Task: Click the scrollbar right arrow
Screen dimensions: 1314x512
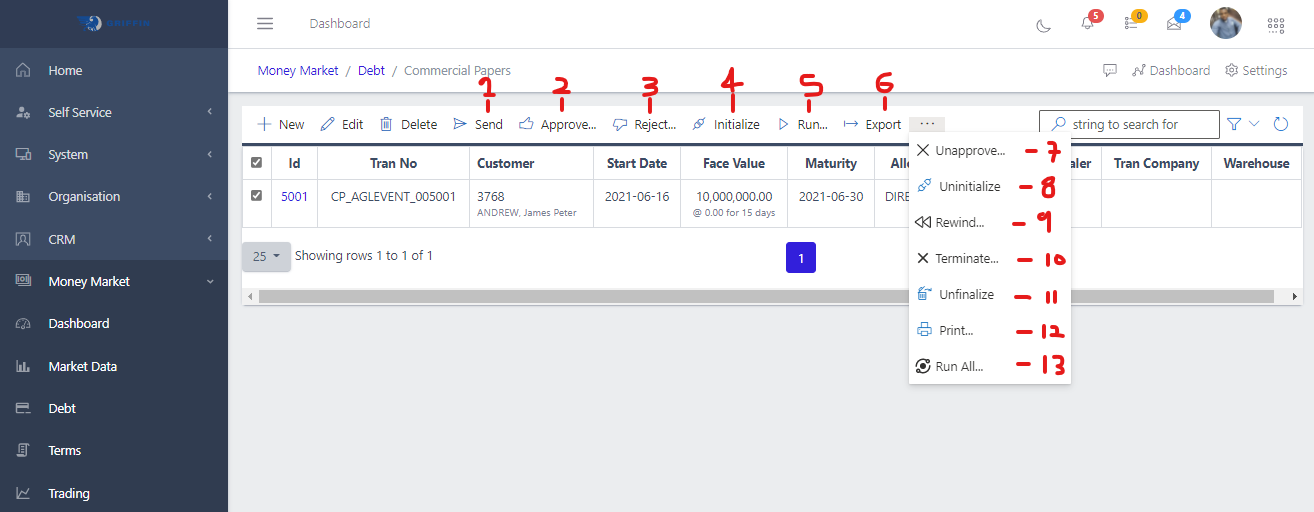Action: coord(1295,297)
